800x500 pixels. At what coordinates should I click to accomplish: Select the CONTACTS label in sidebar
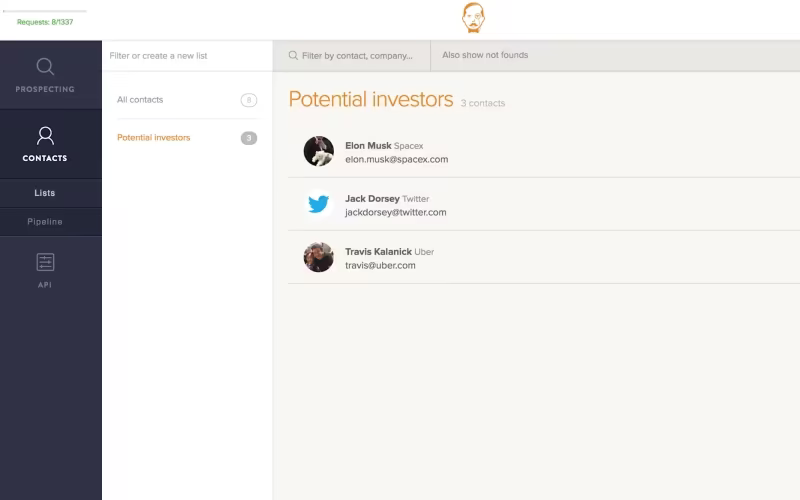(x=45, y=158)
